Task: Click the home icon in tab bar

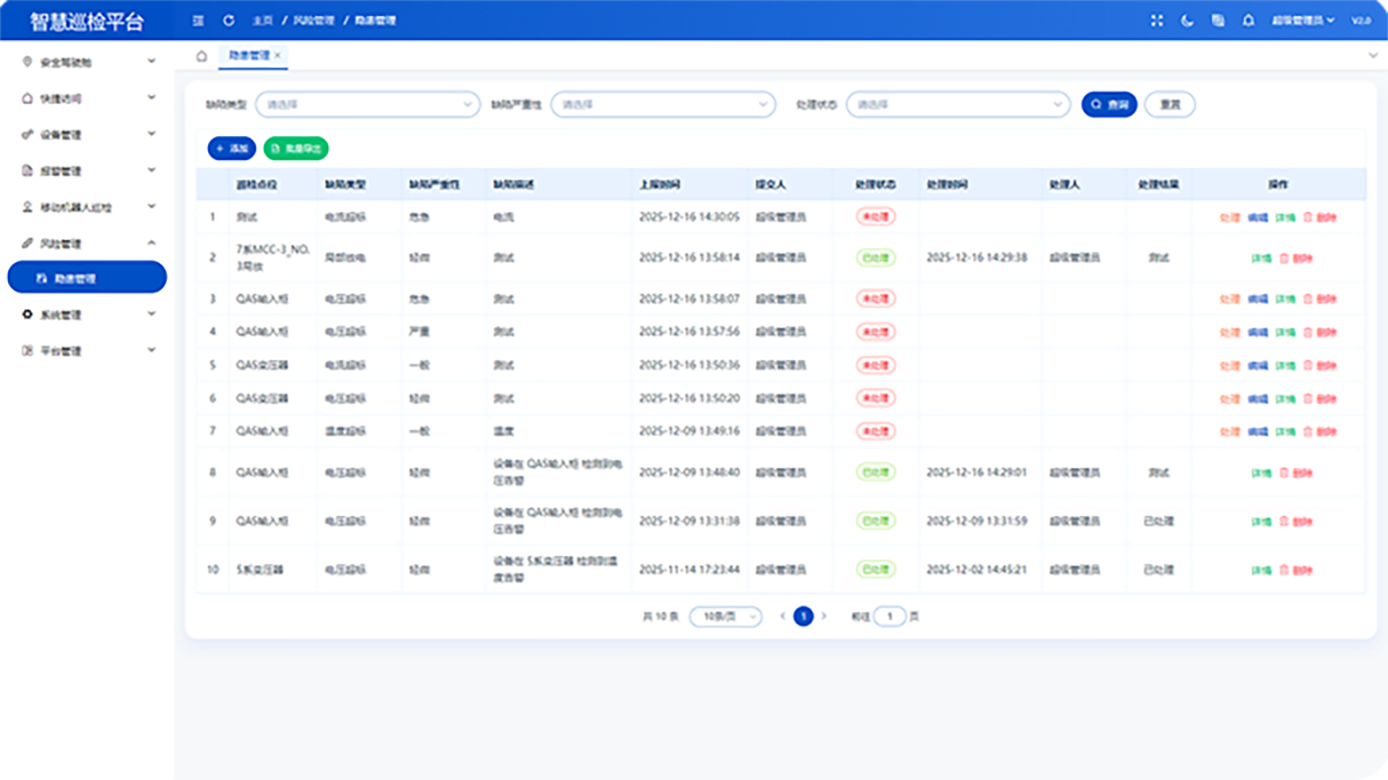Action: point(201,56)
